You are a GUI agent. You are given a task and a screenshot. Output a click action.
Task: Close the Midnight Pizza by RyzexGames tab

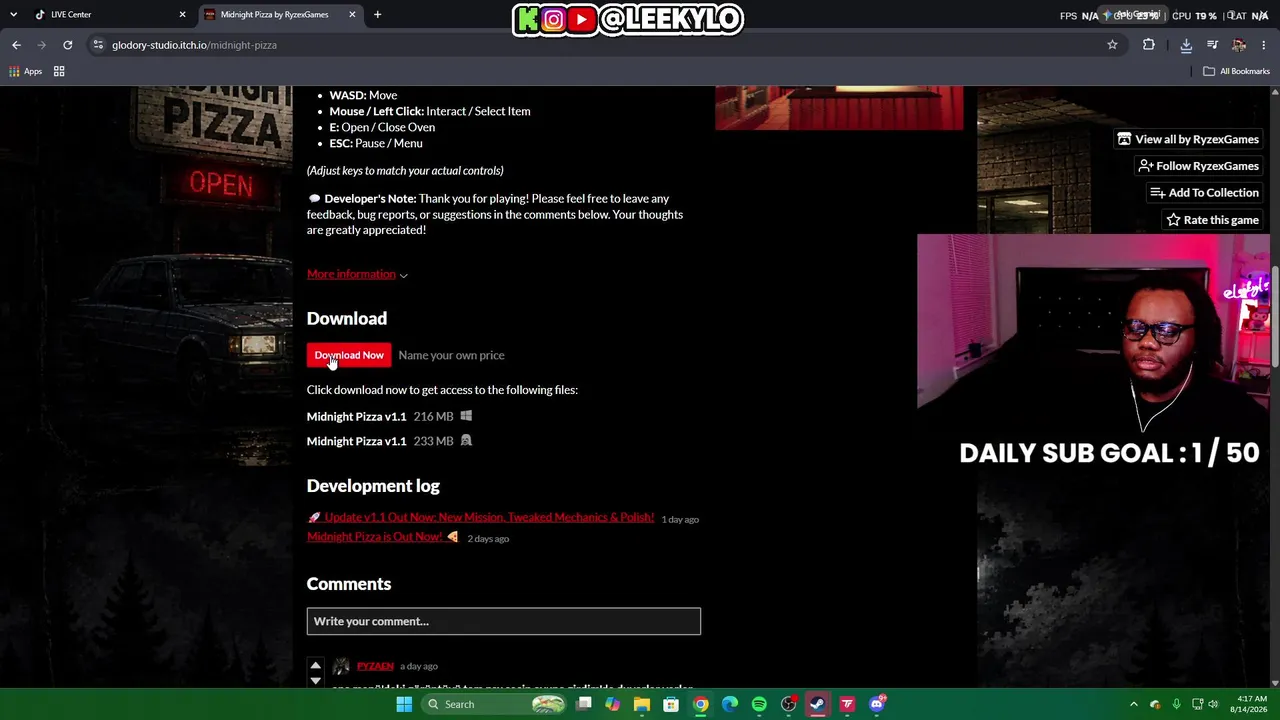coord(352,15)
